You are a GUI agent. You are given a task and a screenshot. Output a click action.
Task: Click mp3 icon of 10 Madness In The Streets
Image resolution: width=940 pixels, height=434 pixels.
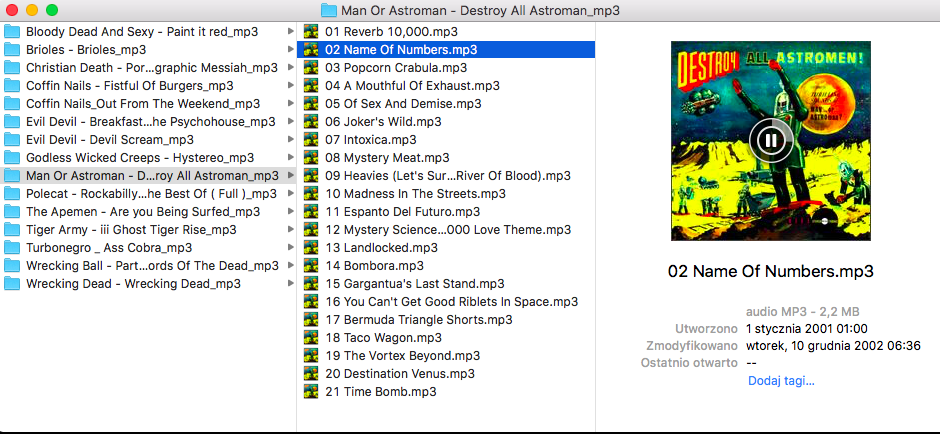tap(311, 193)
